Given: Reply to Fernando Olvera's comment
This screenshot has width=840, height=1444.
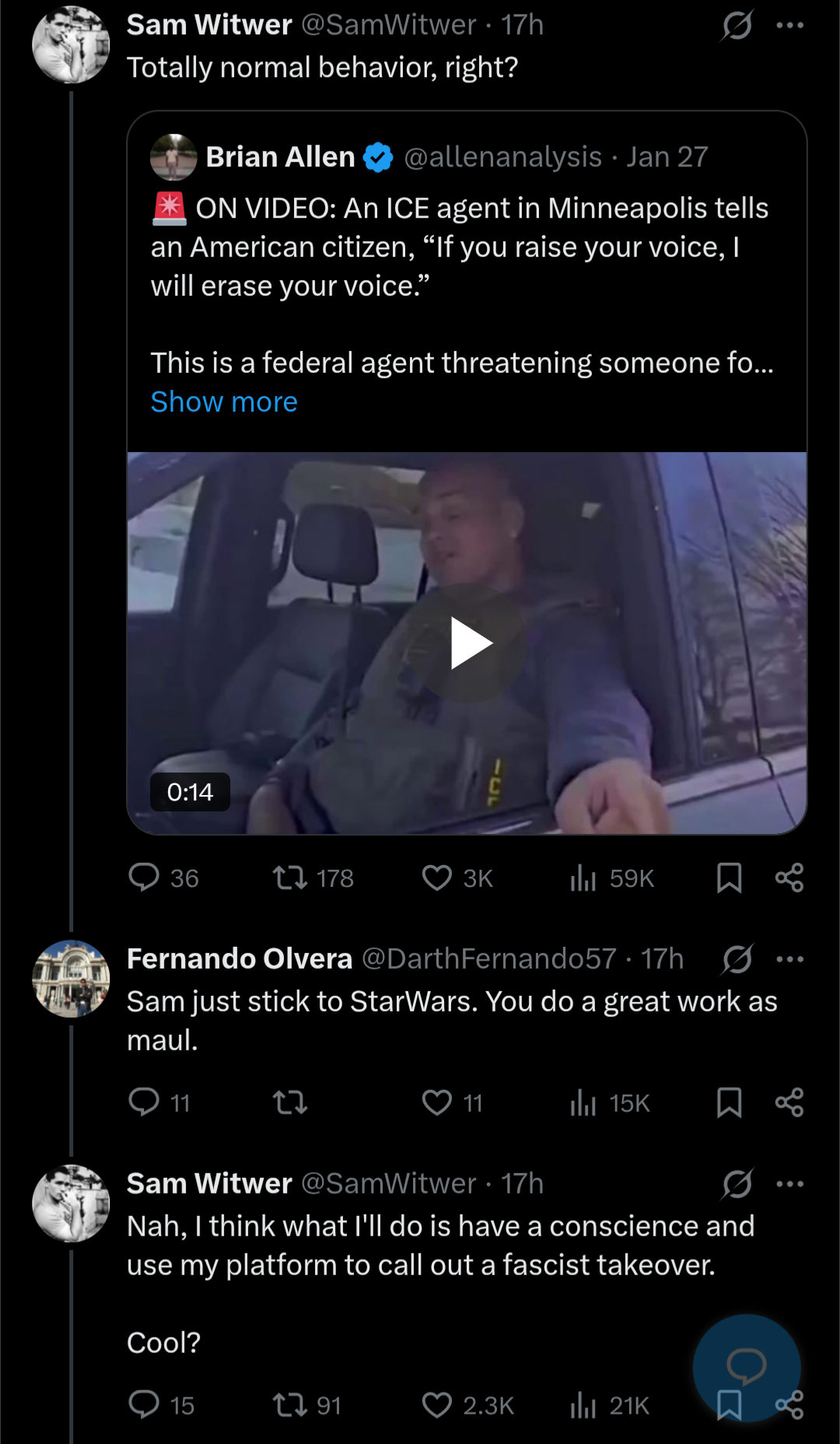Looking at the screenshot, I should (x=144, y=1102).
